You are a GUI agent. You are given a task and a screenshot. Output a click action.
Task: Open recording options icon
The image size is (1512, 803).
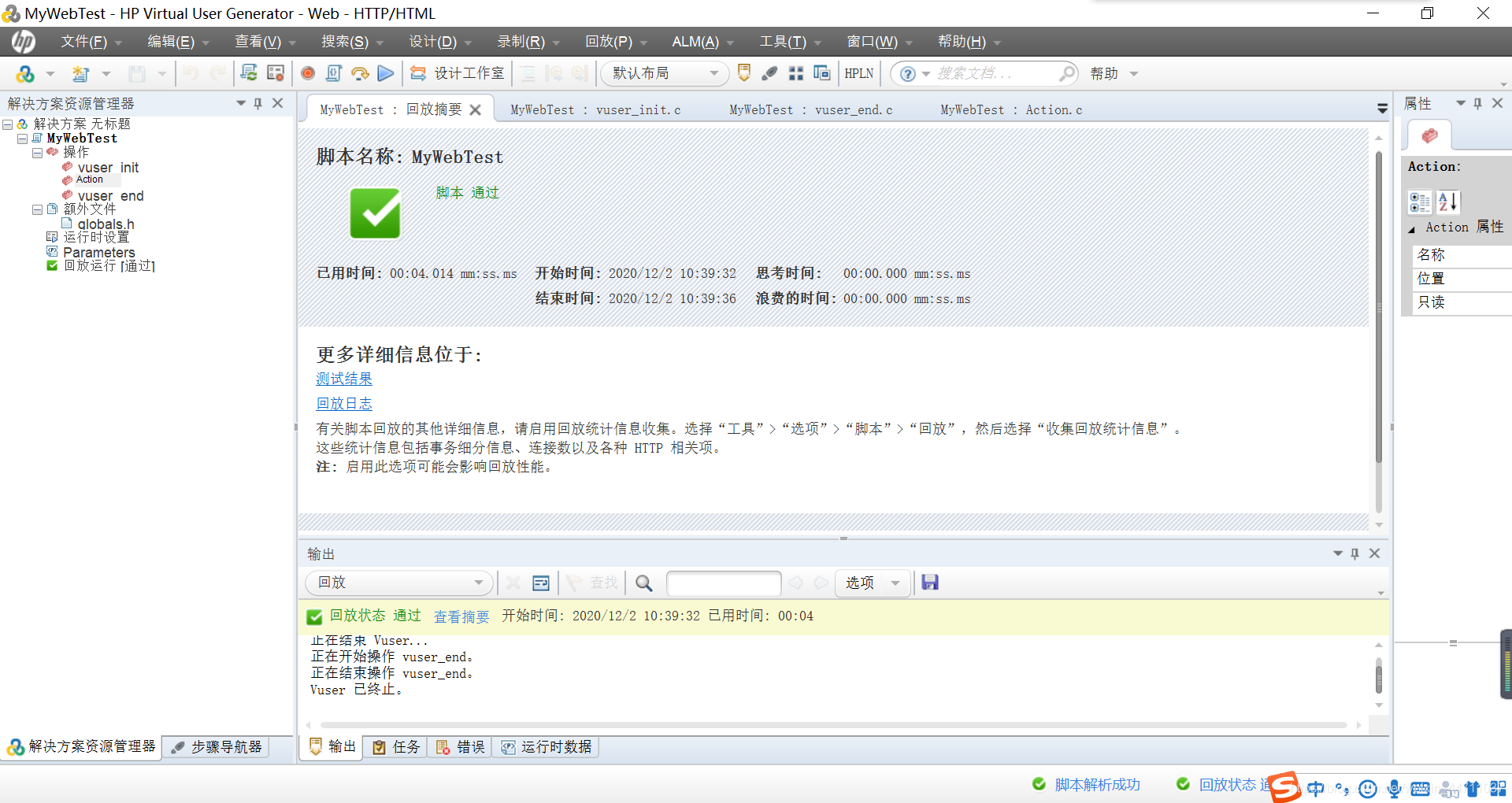[275, 73]
